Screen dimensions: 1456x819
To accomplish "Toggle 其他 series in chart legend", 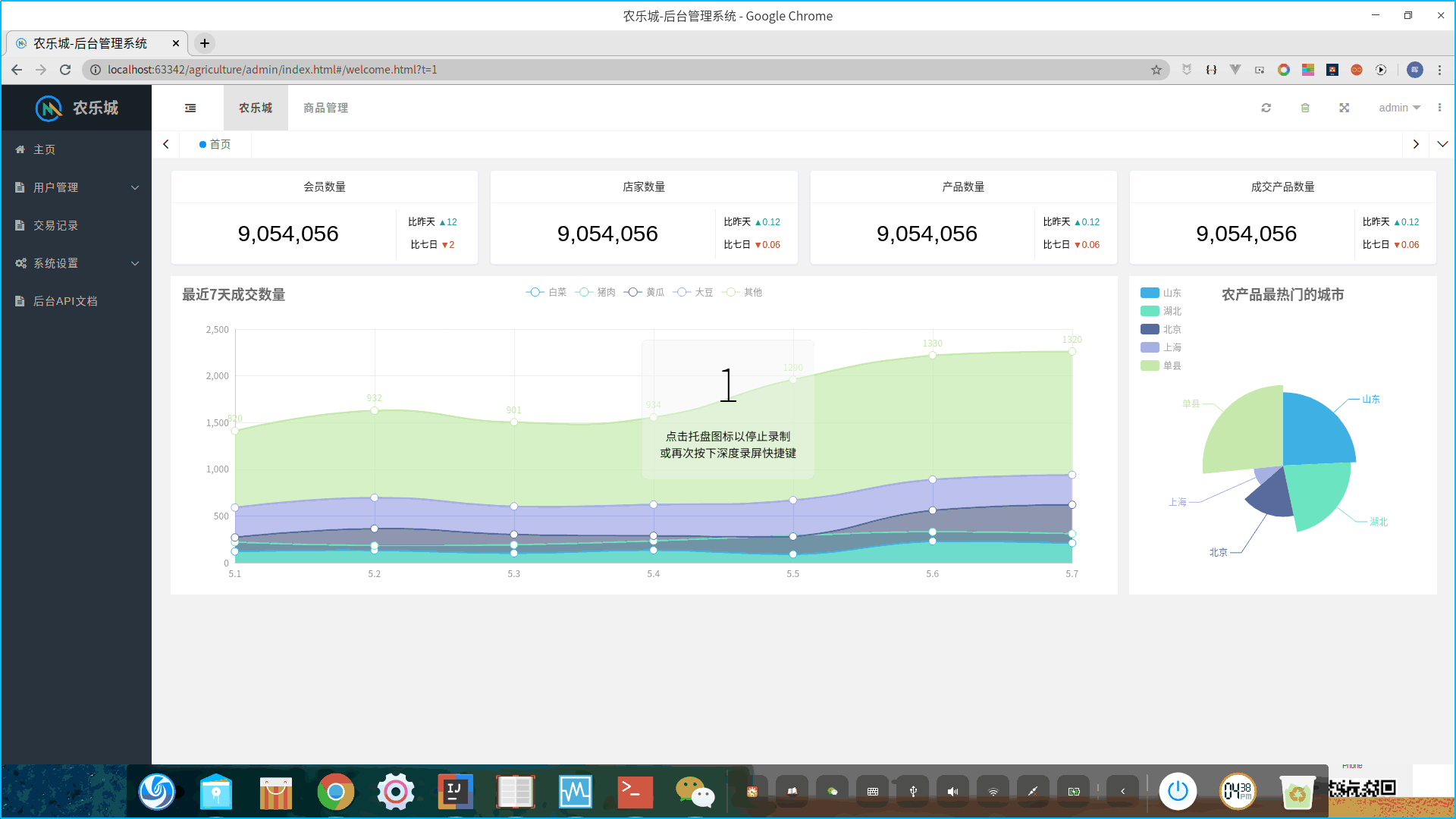I will tap(742, 292).
